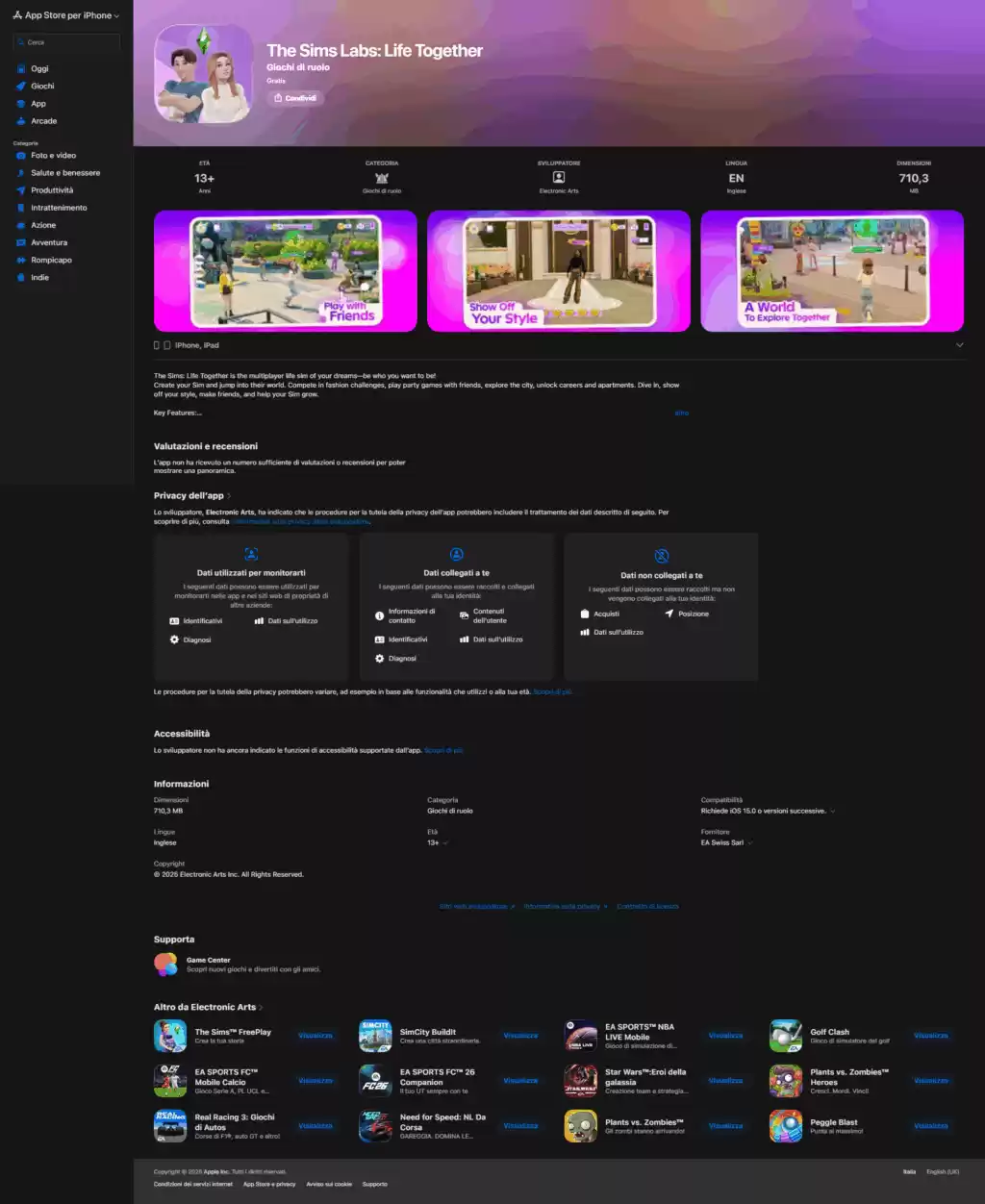The height and width of the screenshot is (1204, 985).
Task: Click Plants vs. Zombies Heroes icon
Action: (x=786, y=1081)
